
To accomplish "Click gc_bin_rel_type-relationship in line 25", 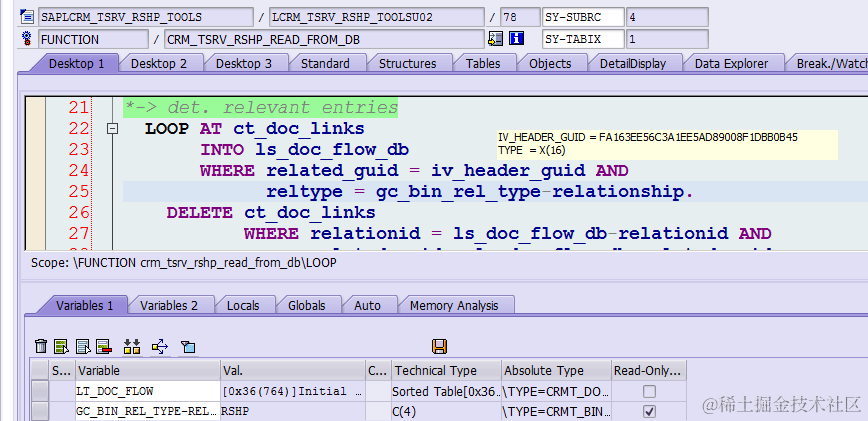I will coord(531,191).
